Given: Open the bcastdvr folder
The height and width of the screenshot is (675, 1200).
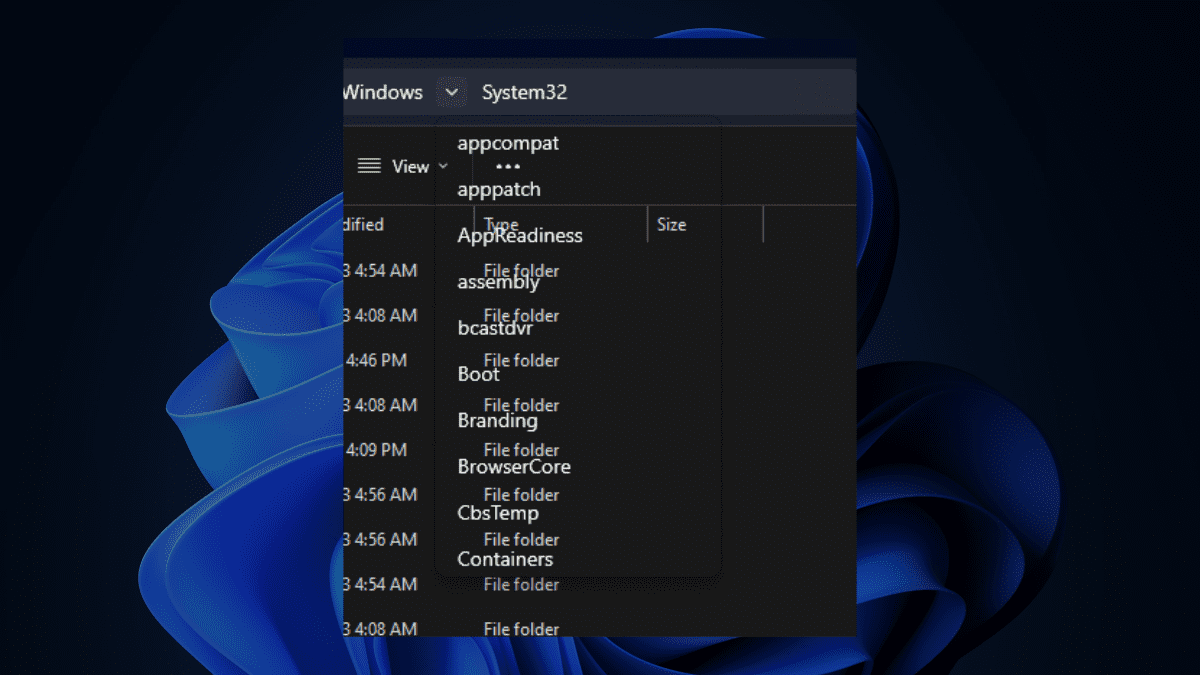Looking at the screenshot, I should (497, 327).
